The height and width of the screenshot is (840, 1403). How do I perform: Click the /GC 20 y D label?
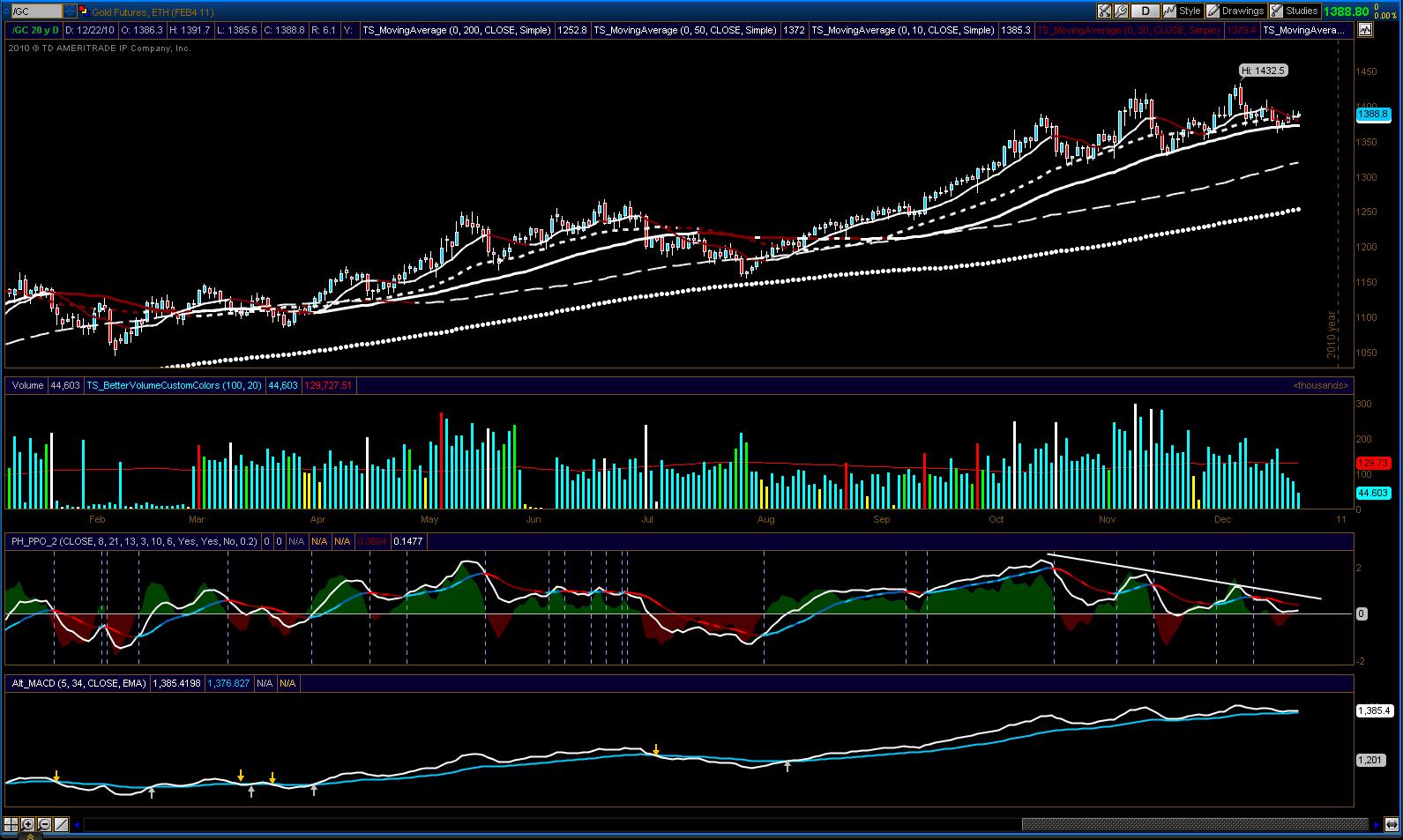[x=34, y=30]
